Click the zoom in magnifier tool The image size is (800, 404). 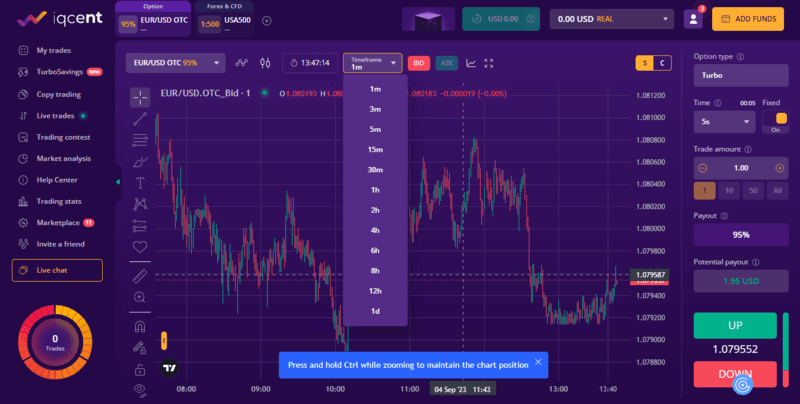click(140, 297)
